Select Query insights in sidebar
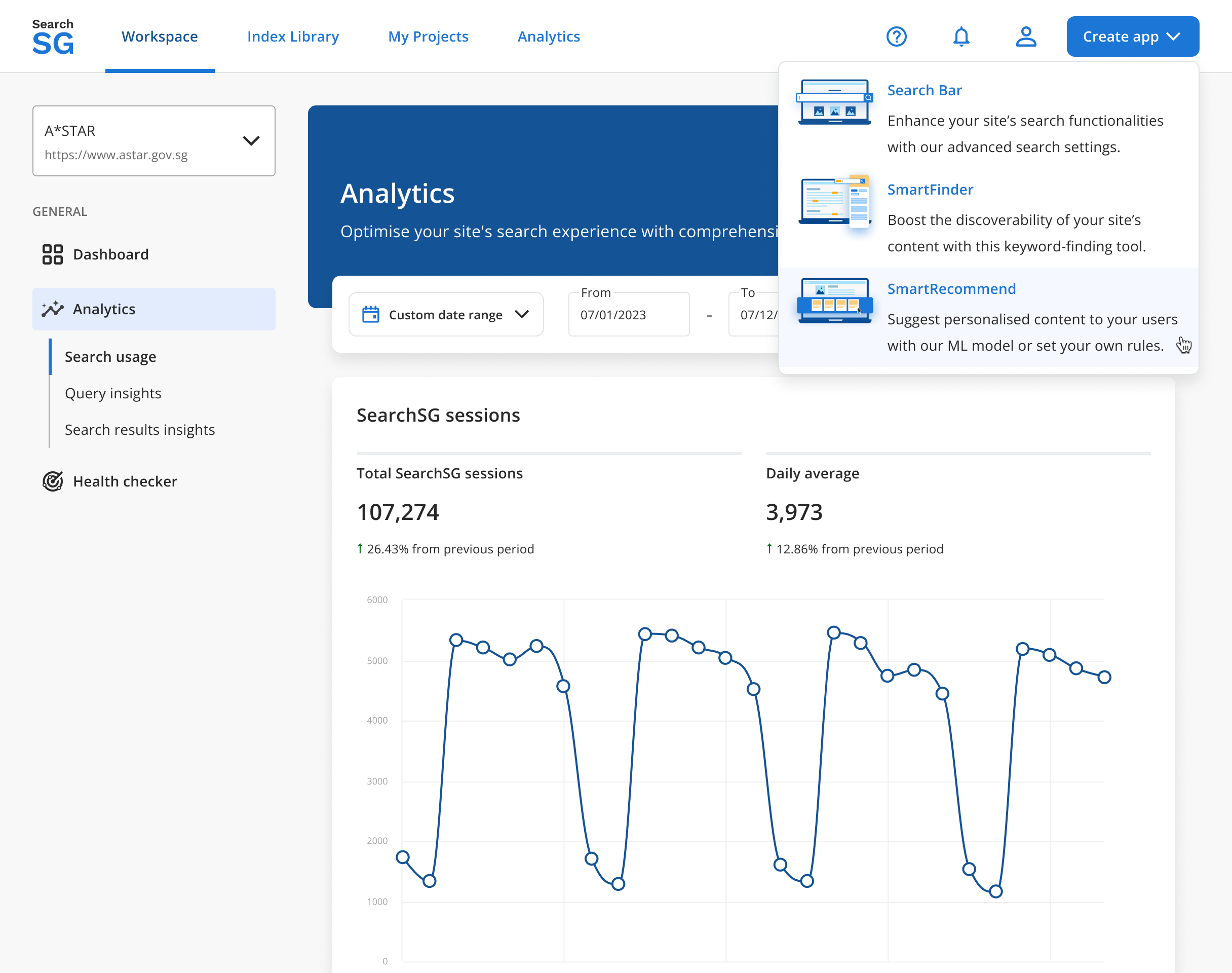 coord(113,393)
